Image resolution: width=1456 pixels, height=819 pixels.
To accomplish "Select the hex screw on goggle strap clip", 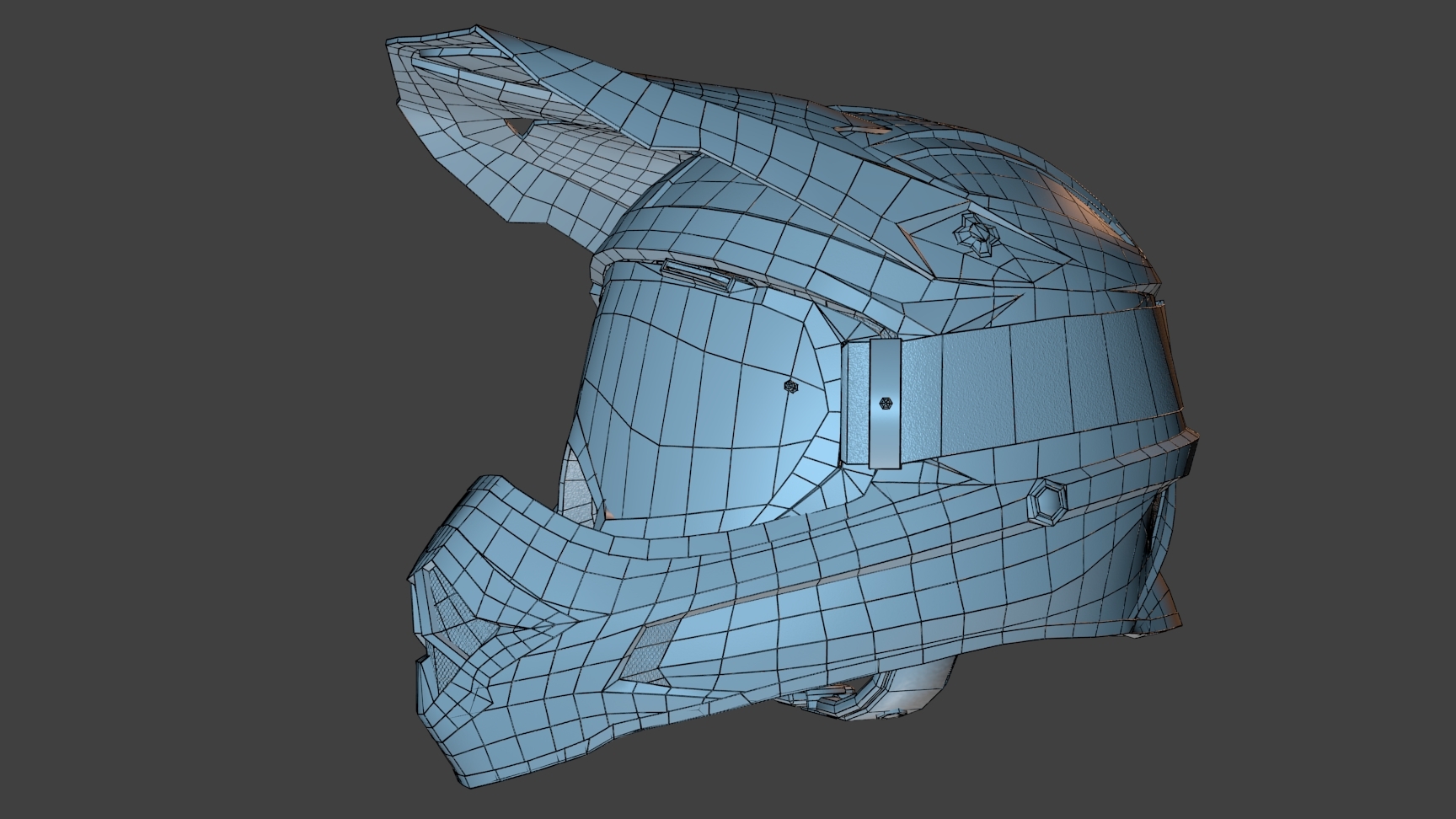I will coord(885,404).
